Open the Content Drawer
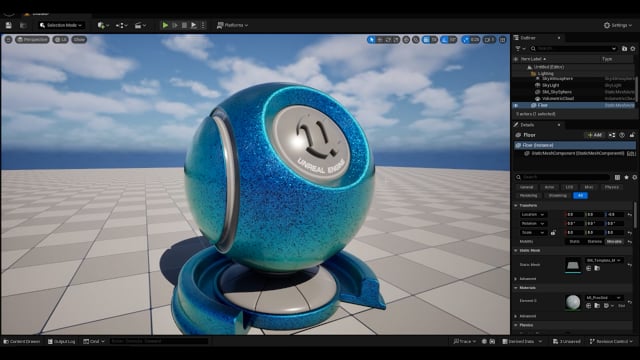 coord(21,341)
